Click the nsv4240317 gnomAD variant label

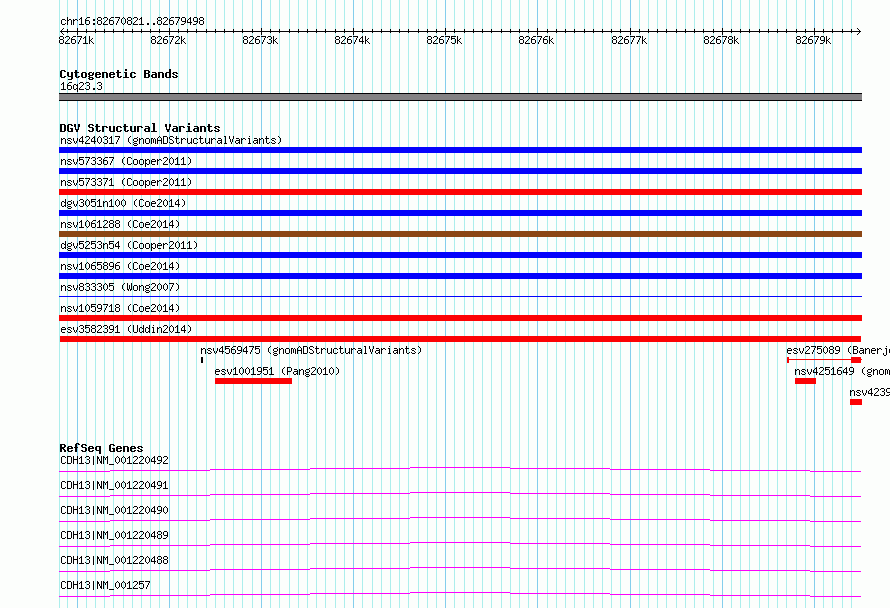[x=171, y=140]
